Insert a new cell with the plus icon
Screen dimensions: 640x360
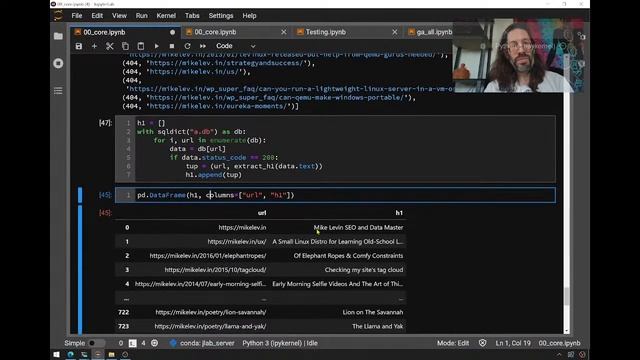[94, 46]
